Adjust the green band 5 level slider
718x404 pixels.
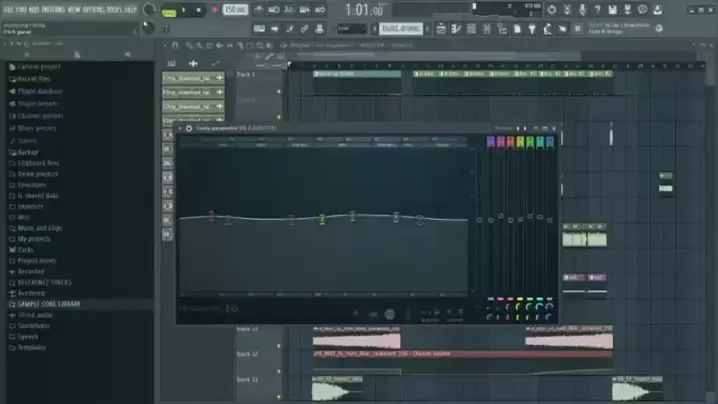coord(529,215)
